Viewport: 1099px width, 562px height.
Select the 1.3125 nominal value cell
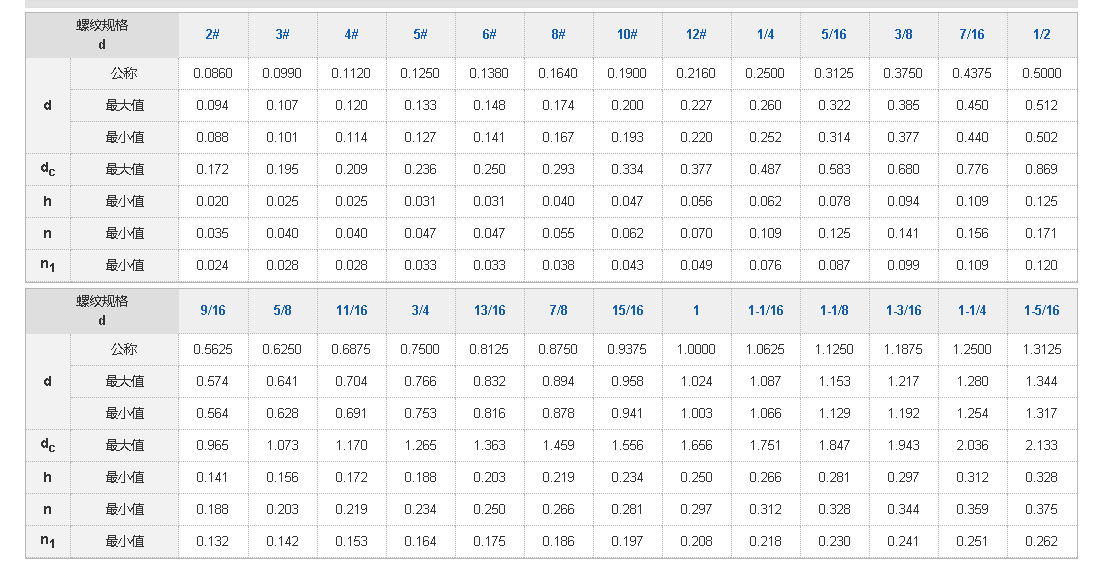[x=1041, y=349]
